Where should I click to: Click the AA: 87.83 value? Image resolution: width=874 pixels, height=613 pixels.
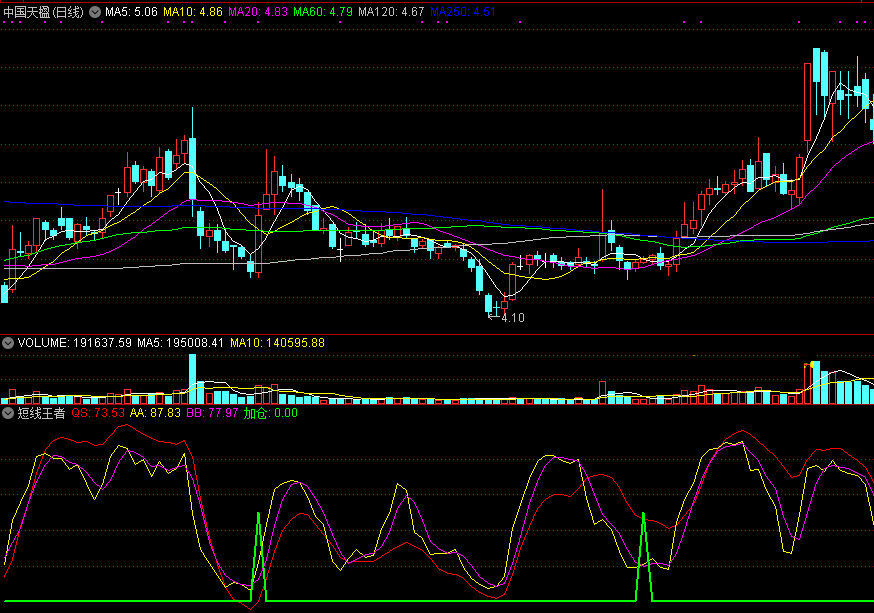point(156,413)
